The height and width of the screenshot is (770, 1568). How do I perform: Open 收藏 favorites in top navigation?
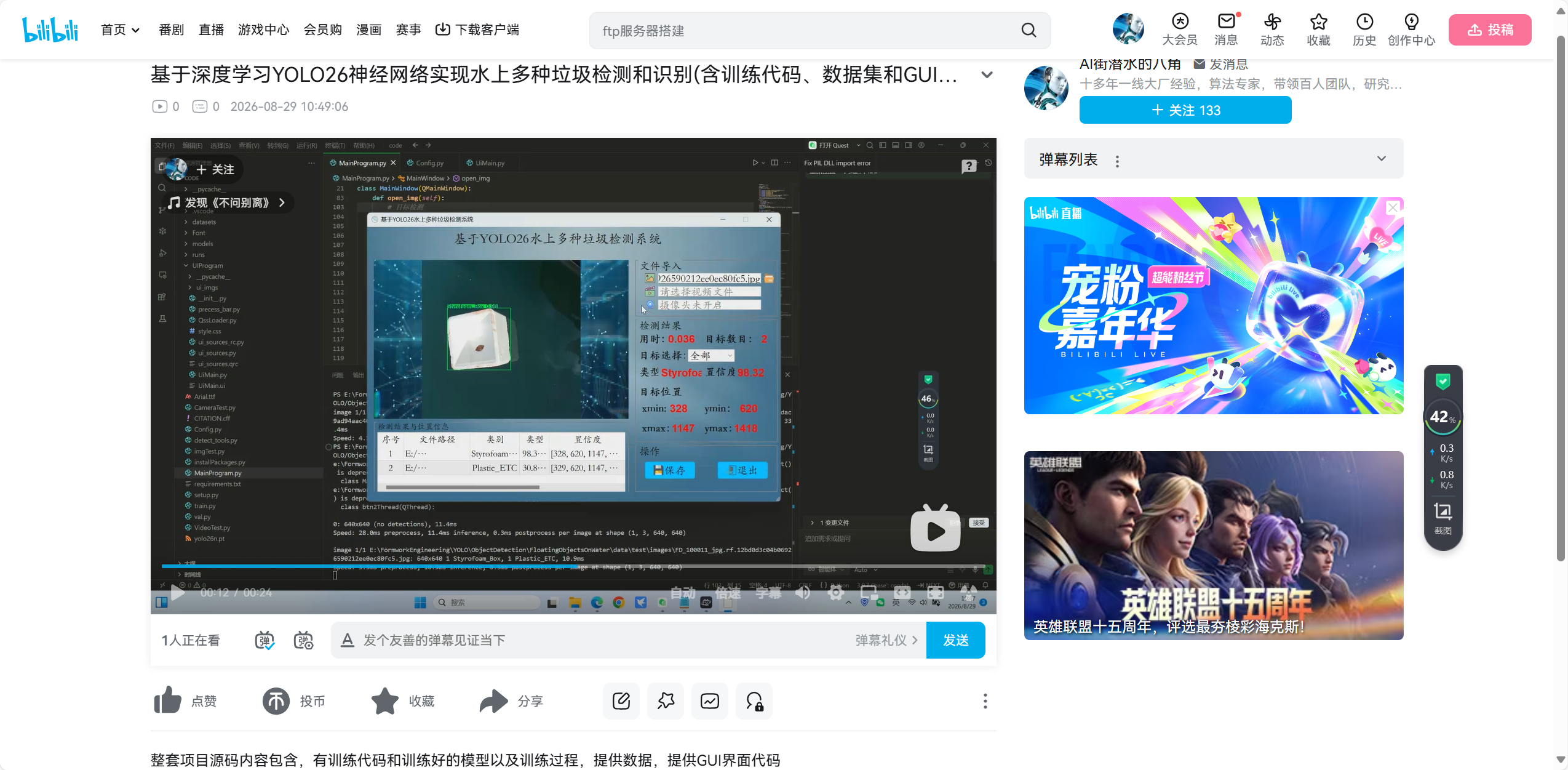[x=1318, y=30]
